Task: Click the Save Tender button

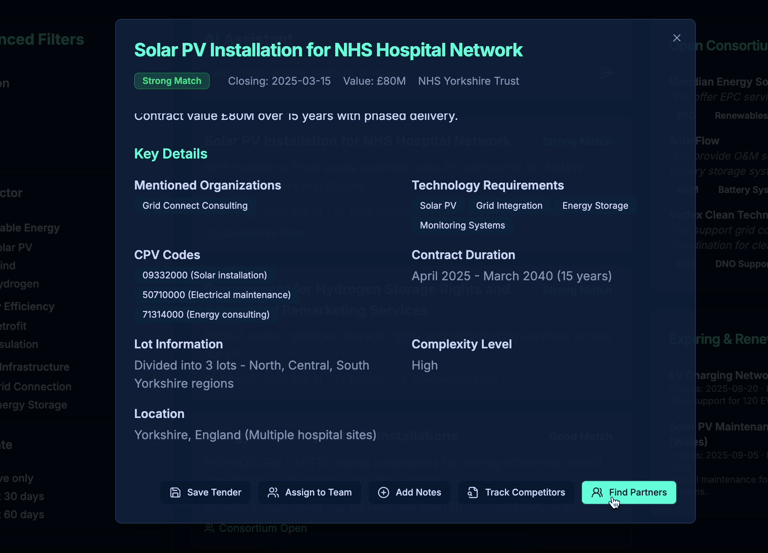Action: (x=206, y=492)
